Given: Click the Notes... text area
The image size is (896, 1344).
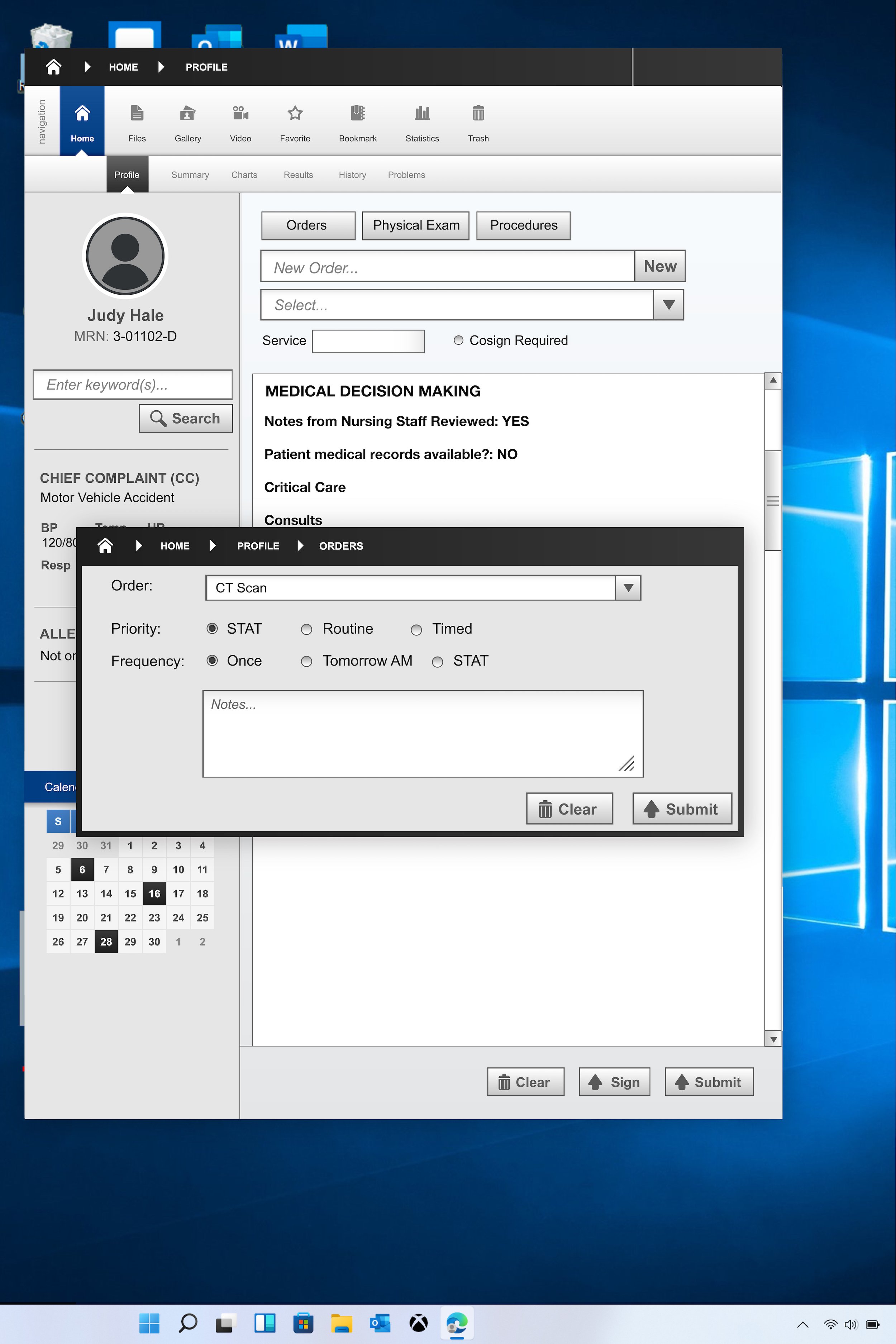Looking at the screenshot, I should [x=423, y=734].
